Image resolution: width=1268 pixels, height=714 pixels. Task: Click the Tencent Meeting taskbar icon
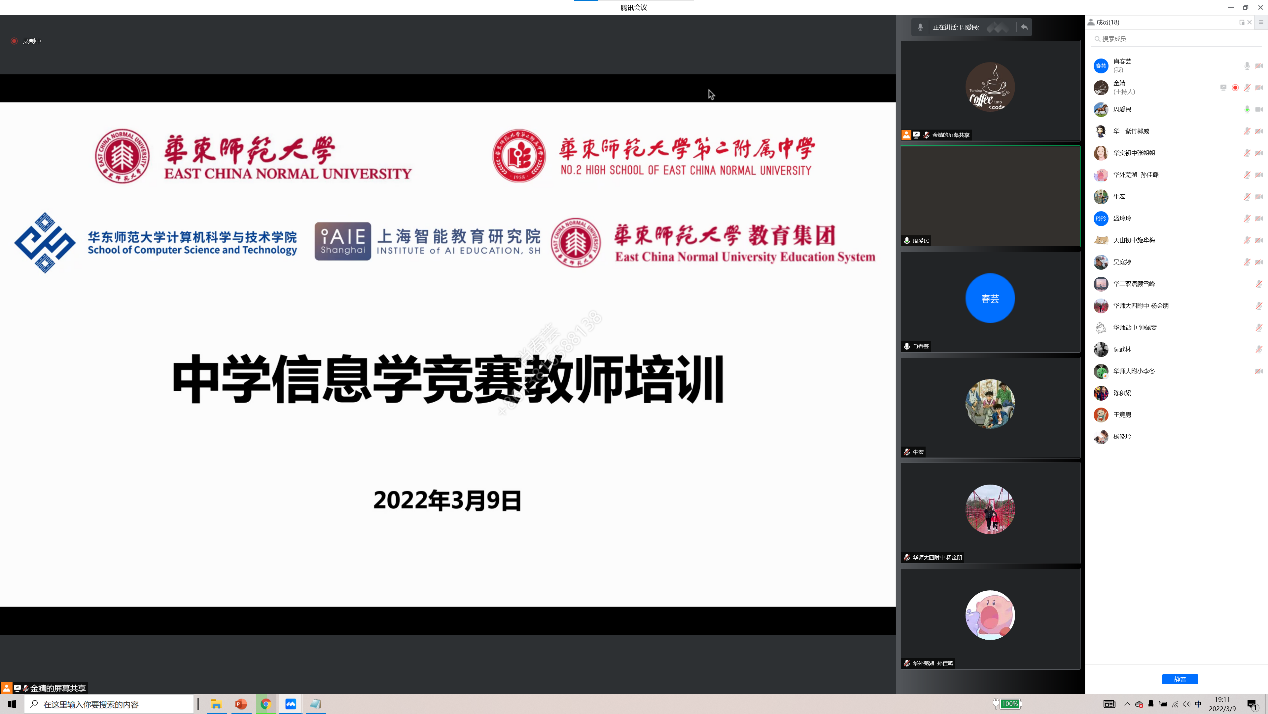pos(290,704)
